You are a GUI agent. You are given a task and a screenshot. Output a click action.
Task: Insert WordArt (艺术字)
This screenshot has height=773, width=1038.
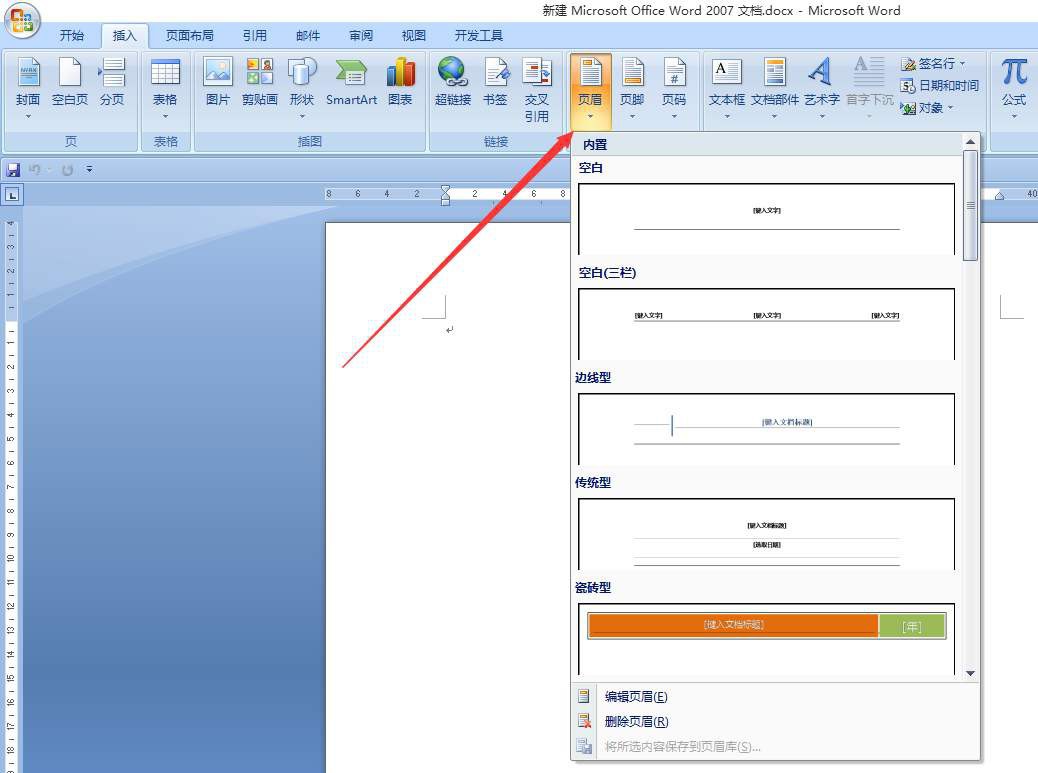click(x=822, y=89)
